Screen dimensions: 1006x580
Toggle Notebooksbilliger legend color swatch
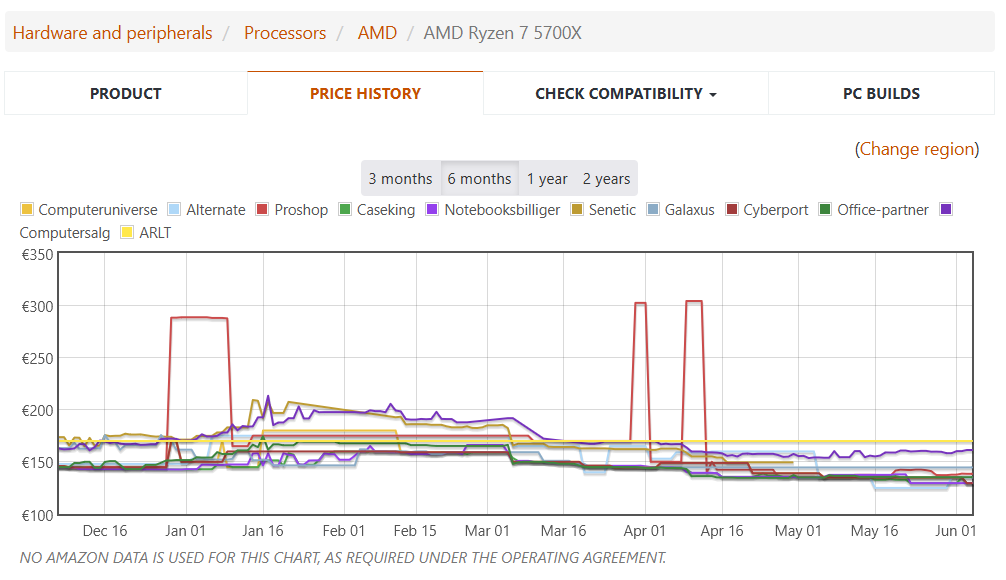pyautogui.click(x=432, y=209)
